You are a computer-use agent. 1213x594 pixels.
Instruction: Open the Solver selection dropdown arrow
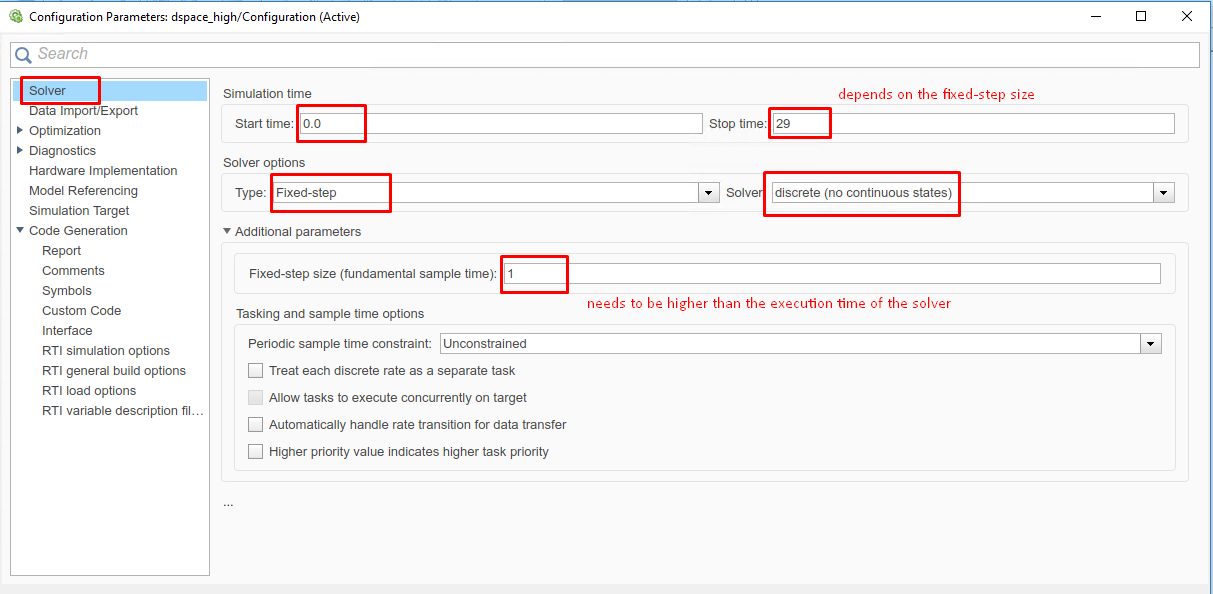tap(1163, 193)
